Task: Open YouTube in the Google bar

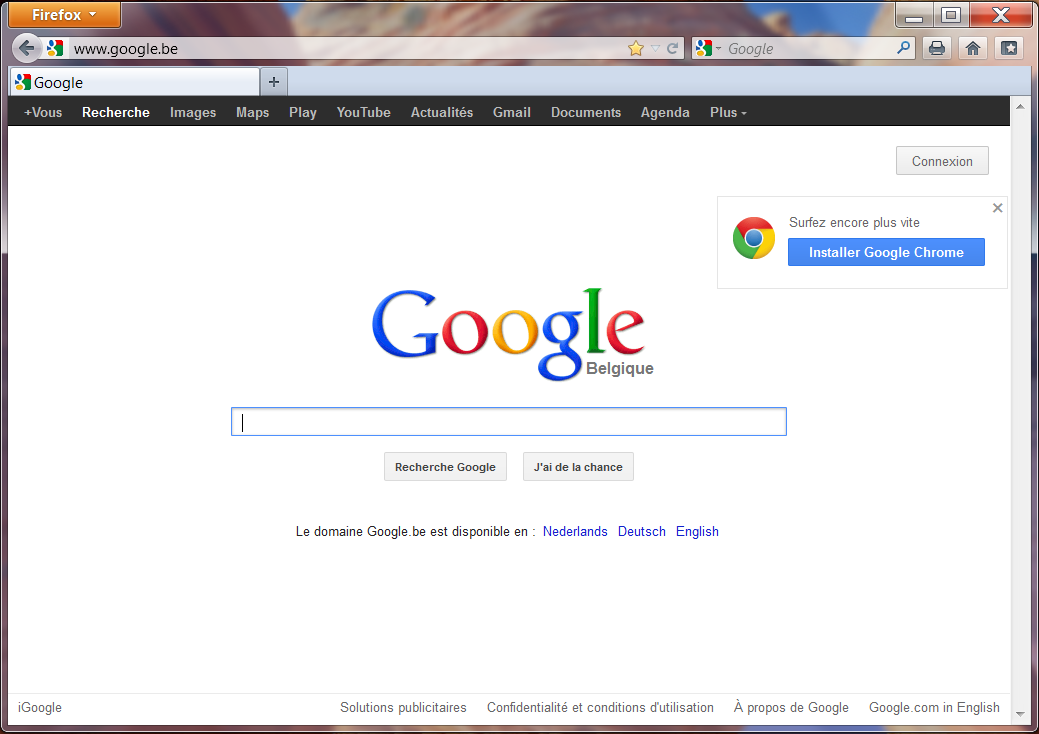Action: click(x=363, y=112)
